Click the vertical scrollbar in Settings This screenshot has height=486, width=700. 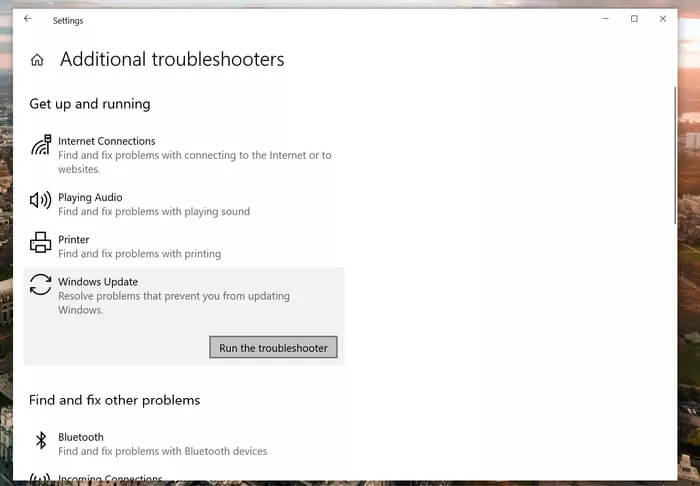[x=675, y=155]
